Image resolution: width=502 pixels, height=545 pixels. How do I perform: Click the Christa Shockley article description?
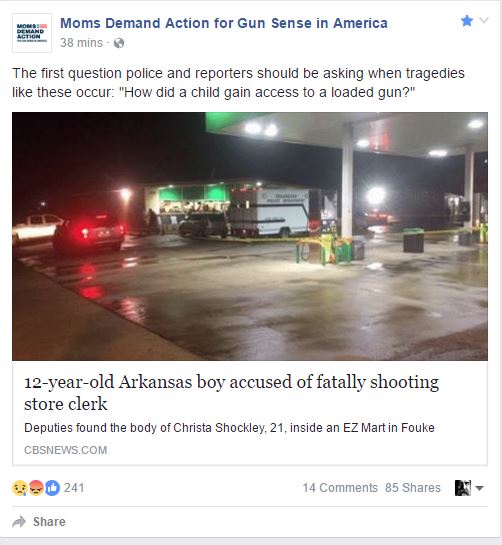click(229, 428)
